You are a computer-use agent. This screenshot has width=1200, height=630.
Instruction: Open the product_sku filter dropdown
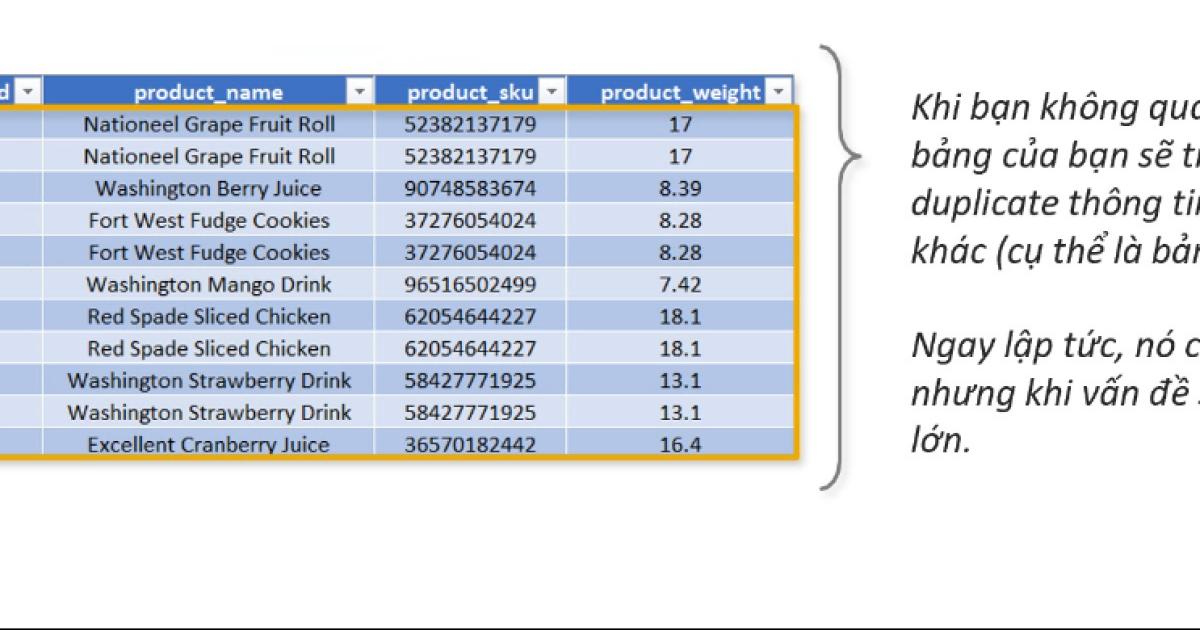tap(550, 92)
